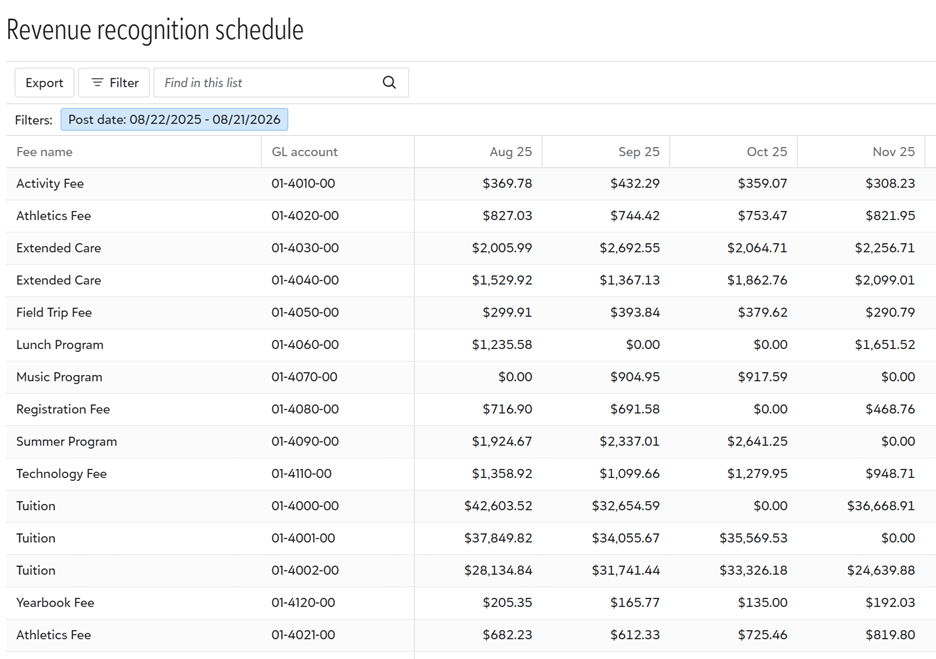The width and height of the screenshot is (936, 659).
Task: Select Tuition row with account 01-4000-00
Action: tap(36, 506)
